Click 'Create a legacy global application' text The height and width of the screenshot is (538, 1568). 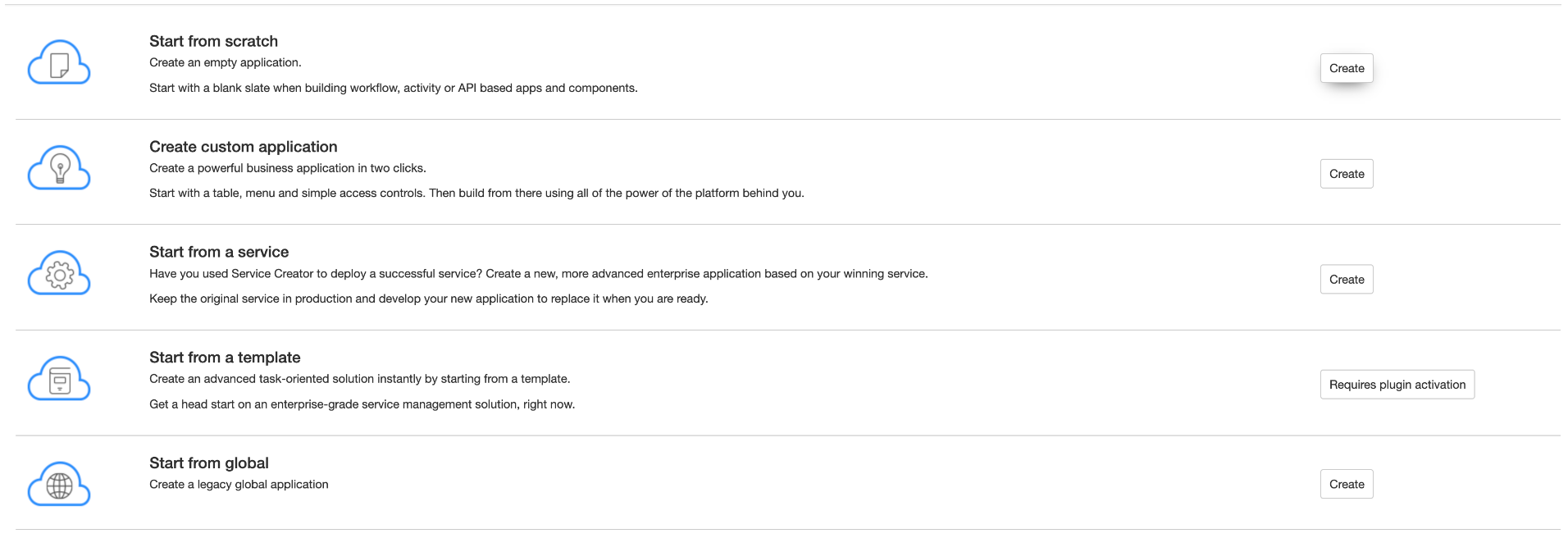[x=239, y=485]
